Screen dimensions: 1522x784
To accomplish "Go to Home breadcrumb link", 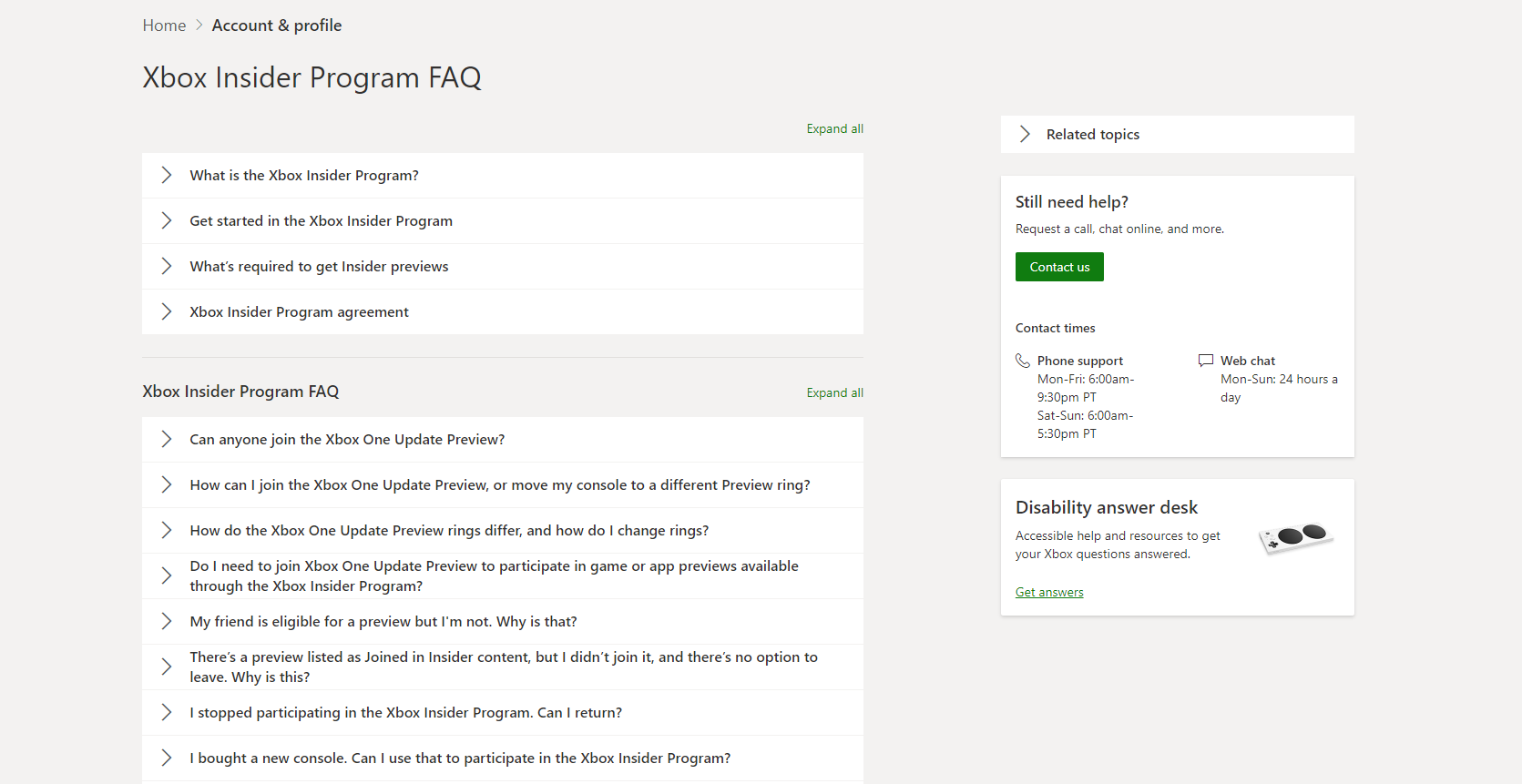I will [x=164, y=25].
